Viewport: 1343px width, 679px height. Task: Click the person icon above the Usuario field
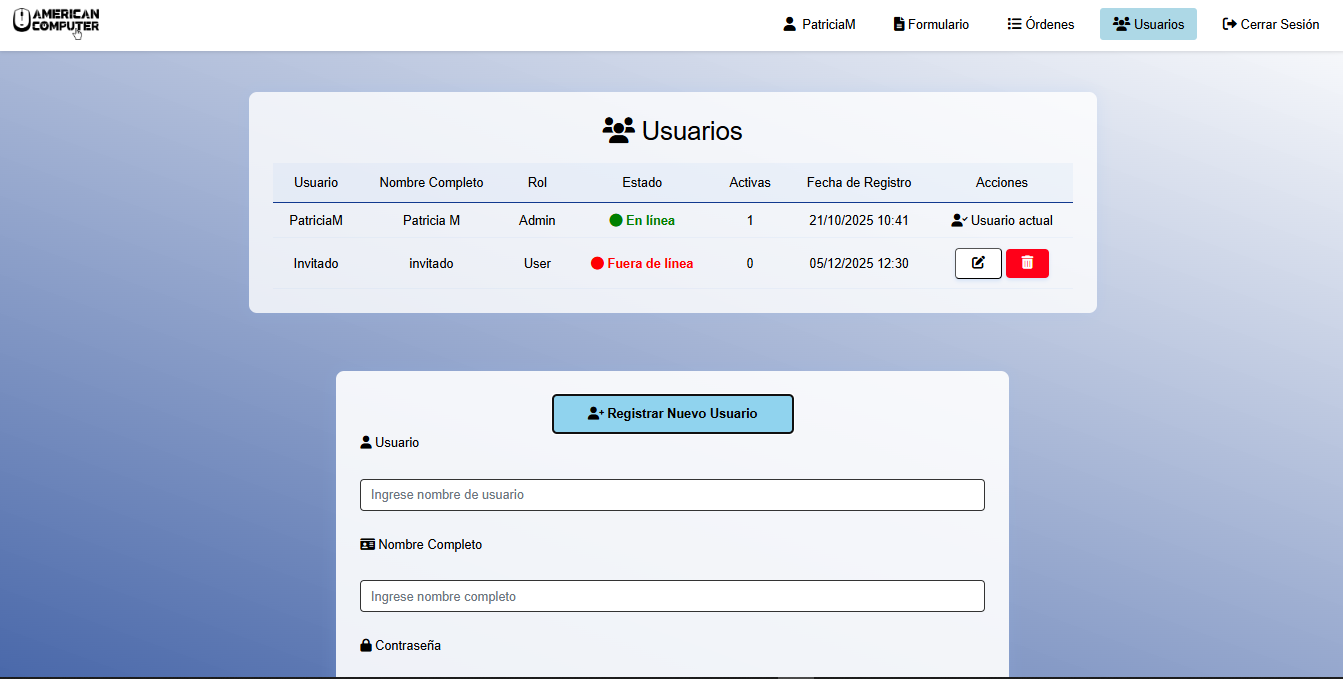click(x=365, y=441)
